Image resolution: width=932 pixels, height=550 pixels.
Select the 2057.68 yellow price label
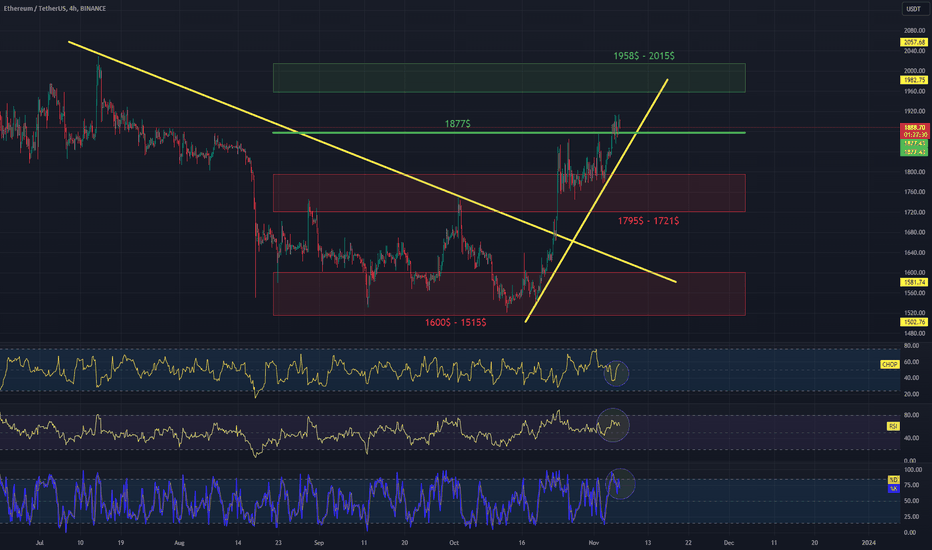pos(914,42)
